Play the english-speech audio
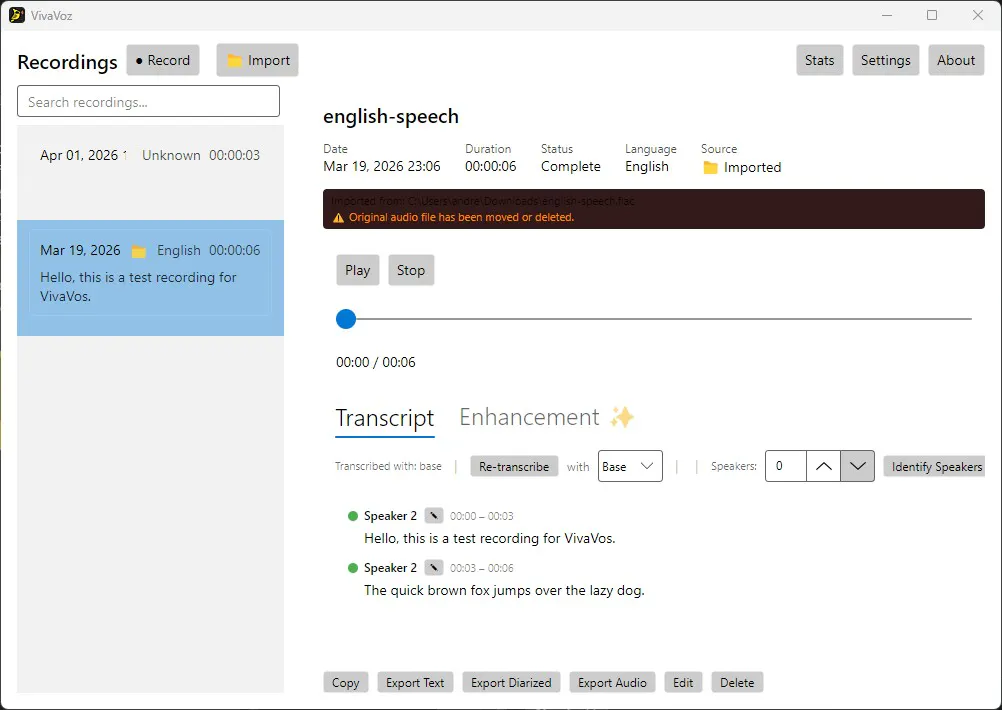The width and height of the screenshot is (1002, 710). tap(358, 270)
